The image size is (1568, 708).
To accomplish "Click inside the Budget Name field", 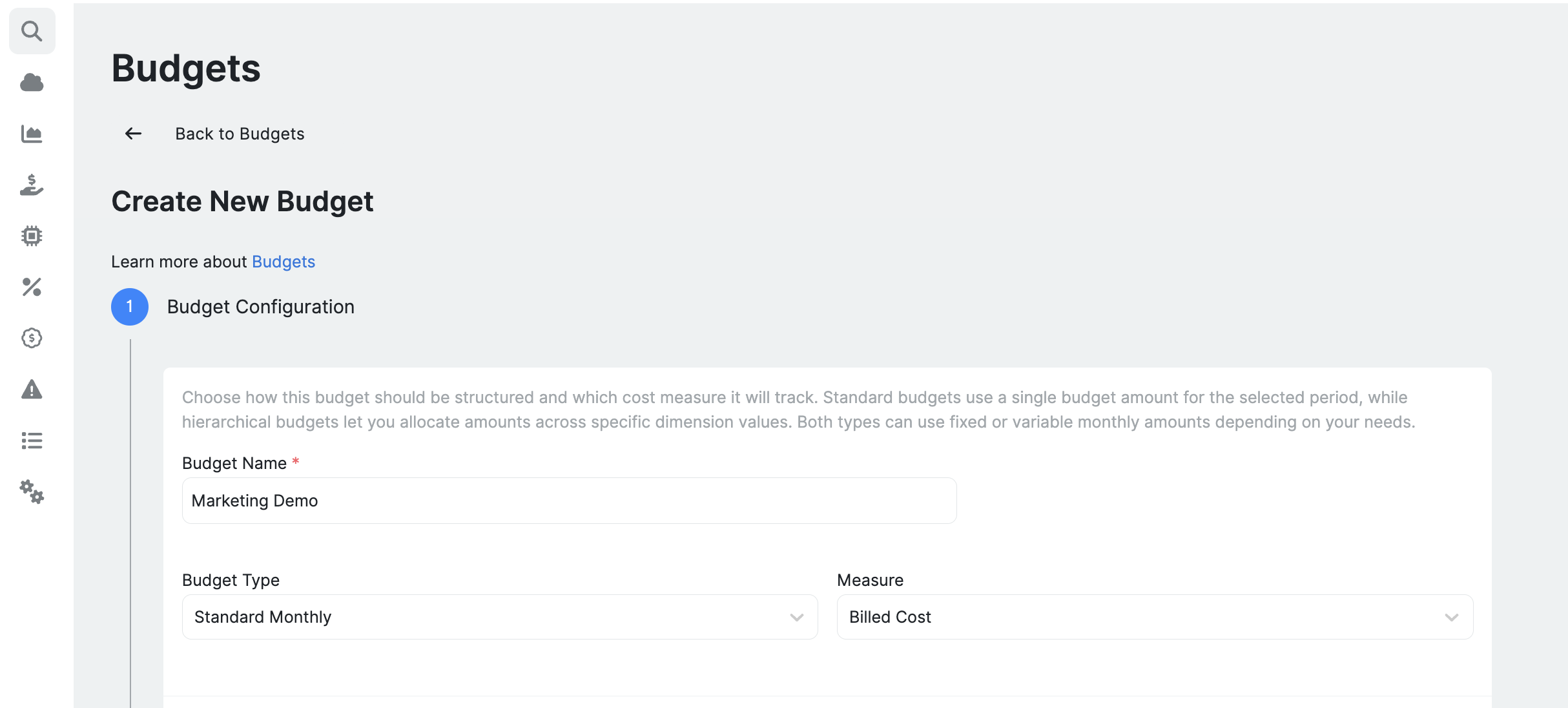I will [x=568, y=501].
